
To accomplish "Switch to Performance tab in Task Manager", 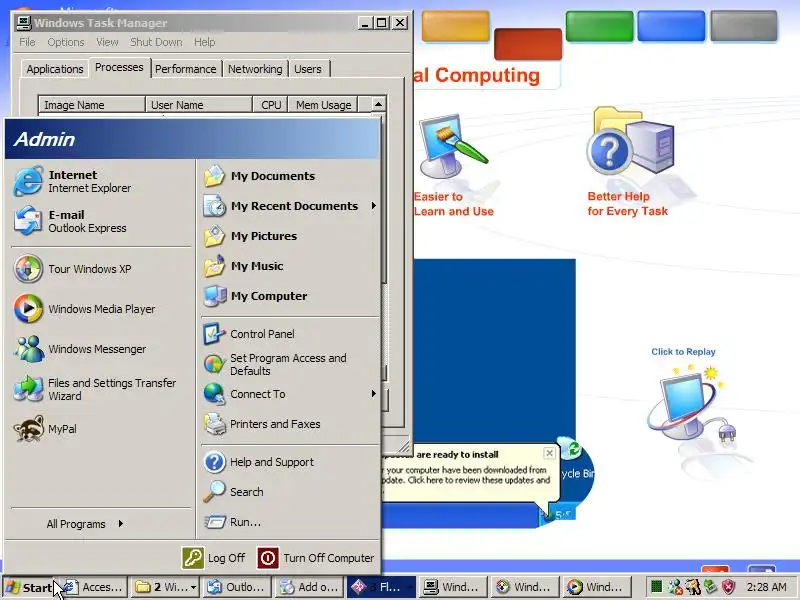I will point(186,69).
